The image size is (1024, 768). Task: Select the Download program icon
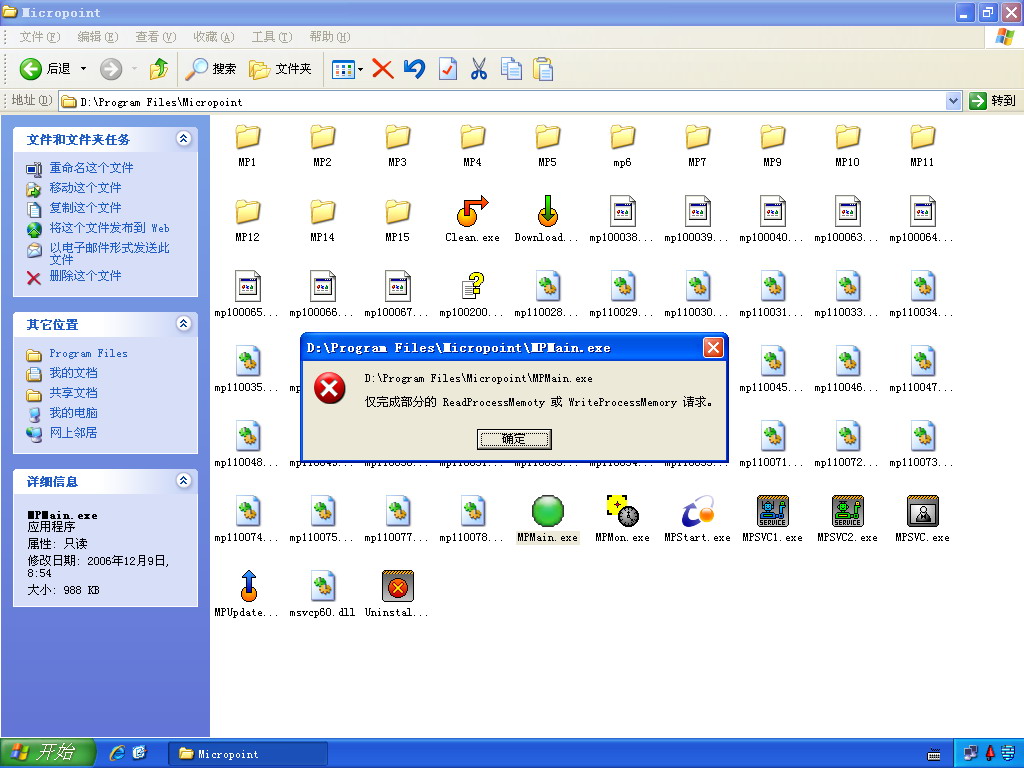click(x=547, y=210)
